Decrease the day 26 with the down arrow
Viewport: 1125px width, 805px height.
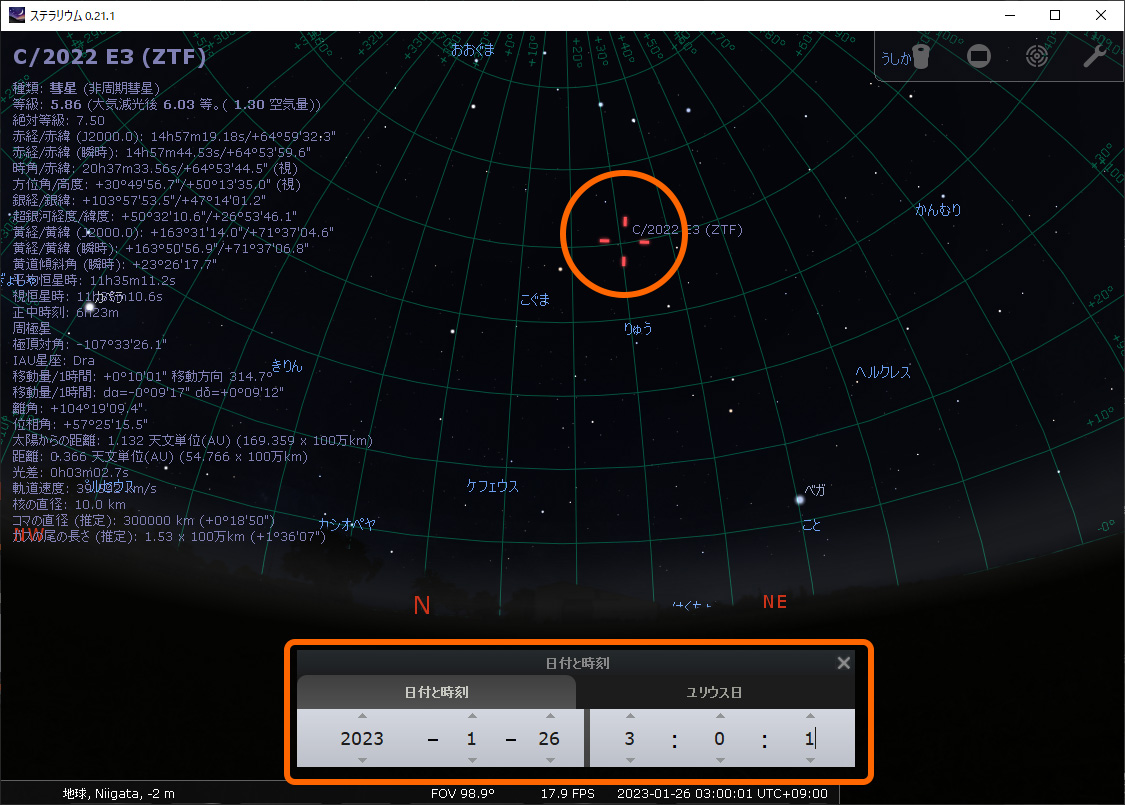[550, 760]
